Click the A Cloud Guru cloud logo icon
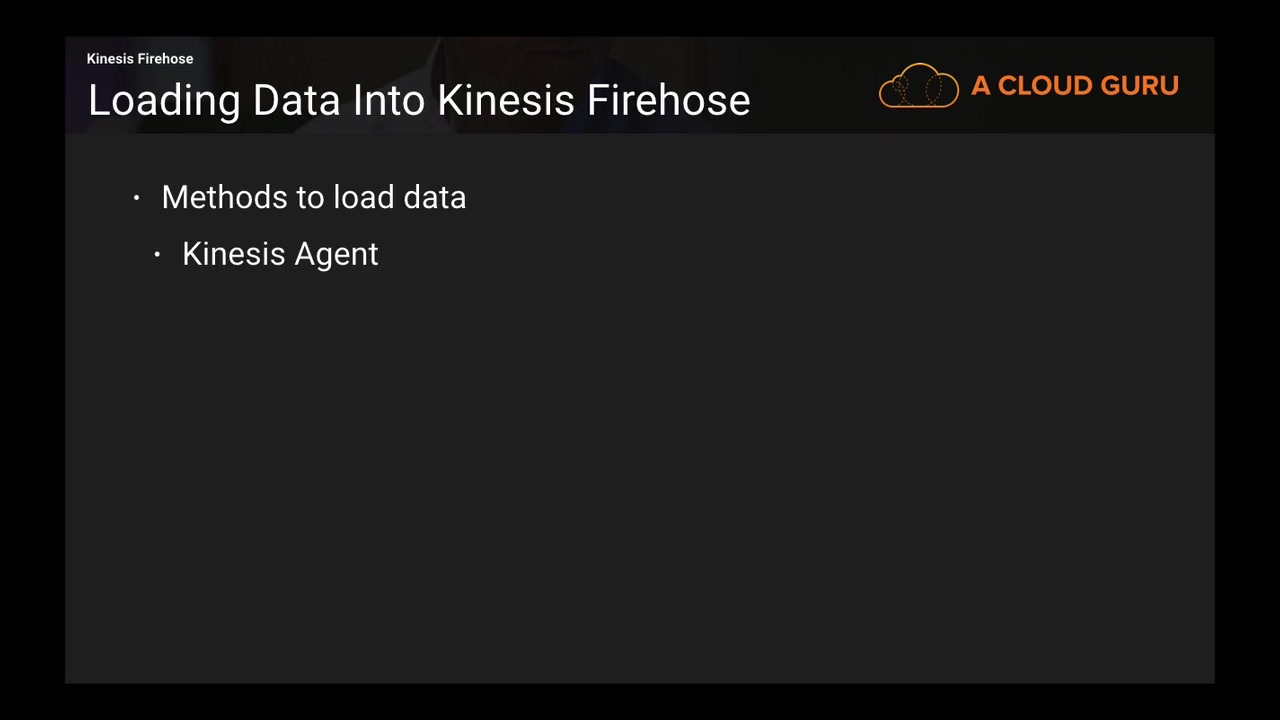 (918, 86)
